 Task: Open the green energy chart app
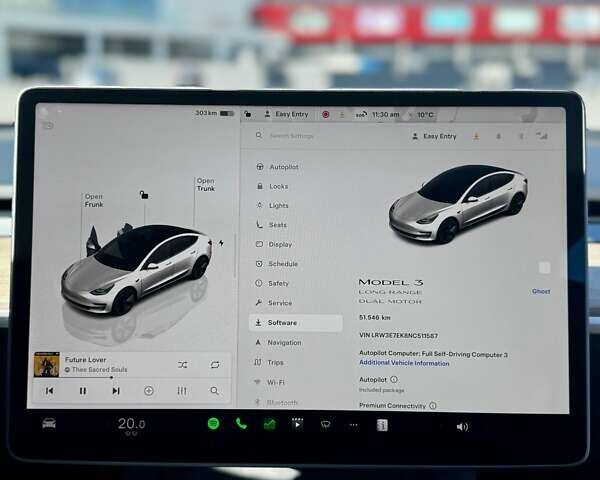(269, 424)
